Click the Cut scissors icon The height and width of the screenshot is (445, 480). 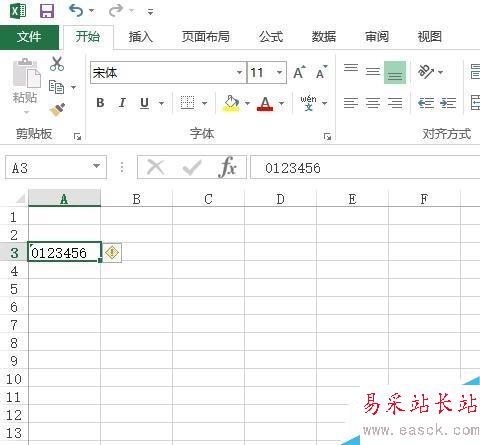click(57, 64)
